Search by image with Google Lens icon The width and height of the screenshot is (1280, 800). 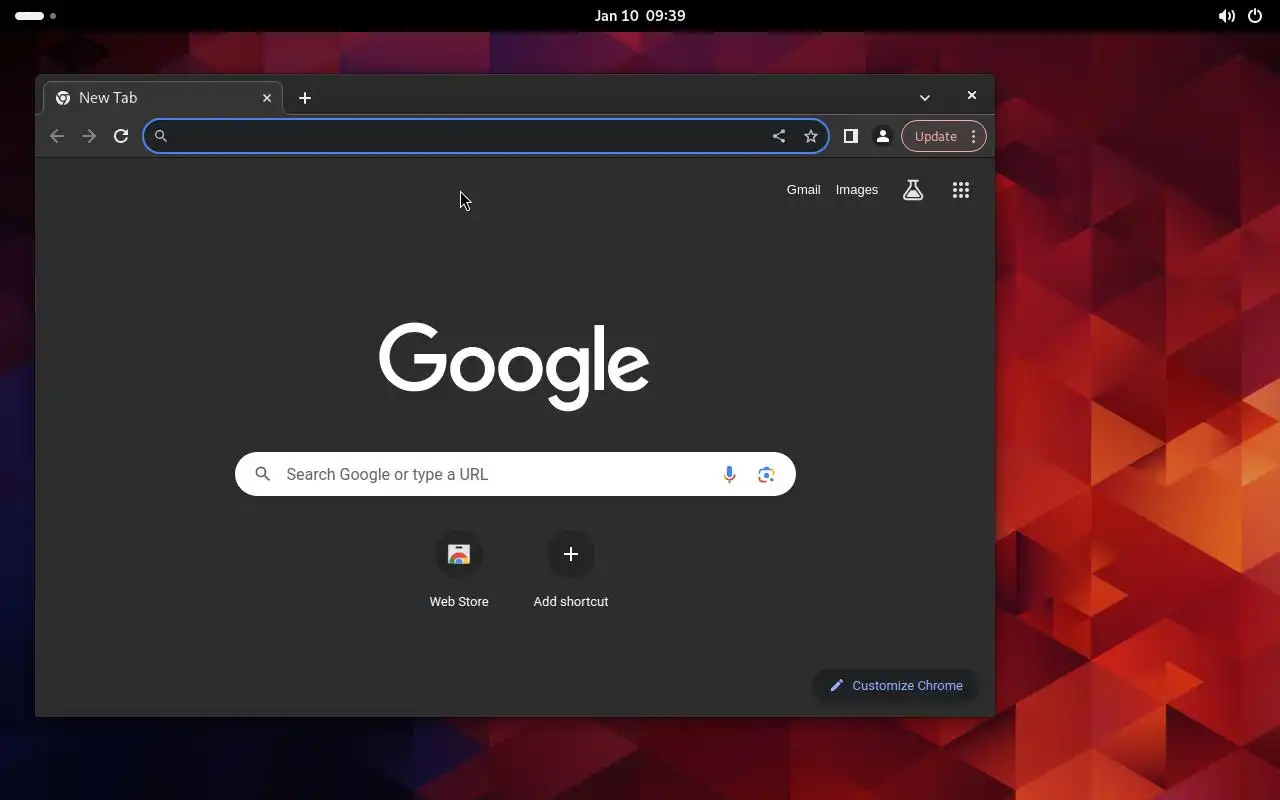coord(766,475)
